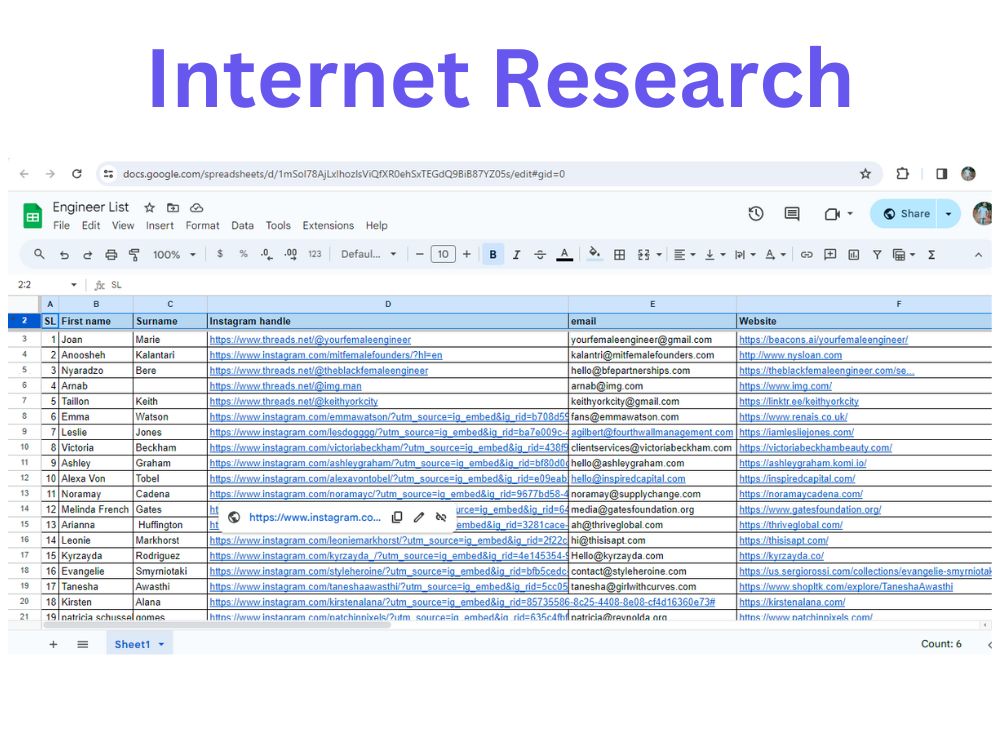The height and width of the screenshot is (750, 1000).
Task: Search the menus with magnifier icon
Action: [40, 254]
